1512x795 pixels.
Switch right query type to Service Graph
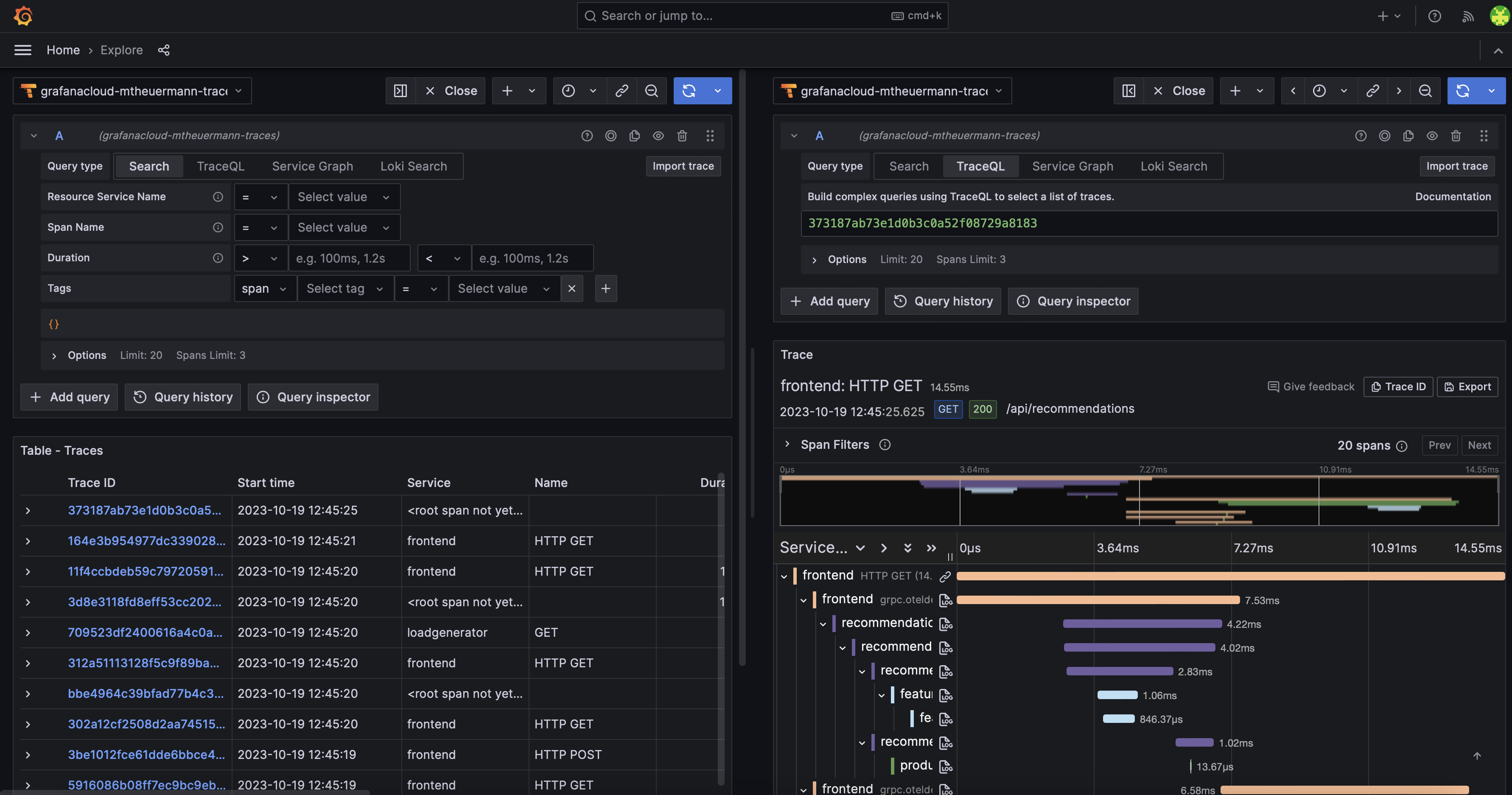point(1072,166)
